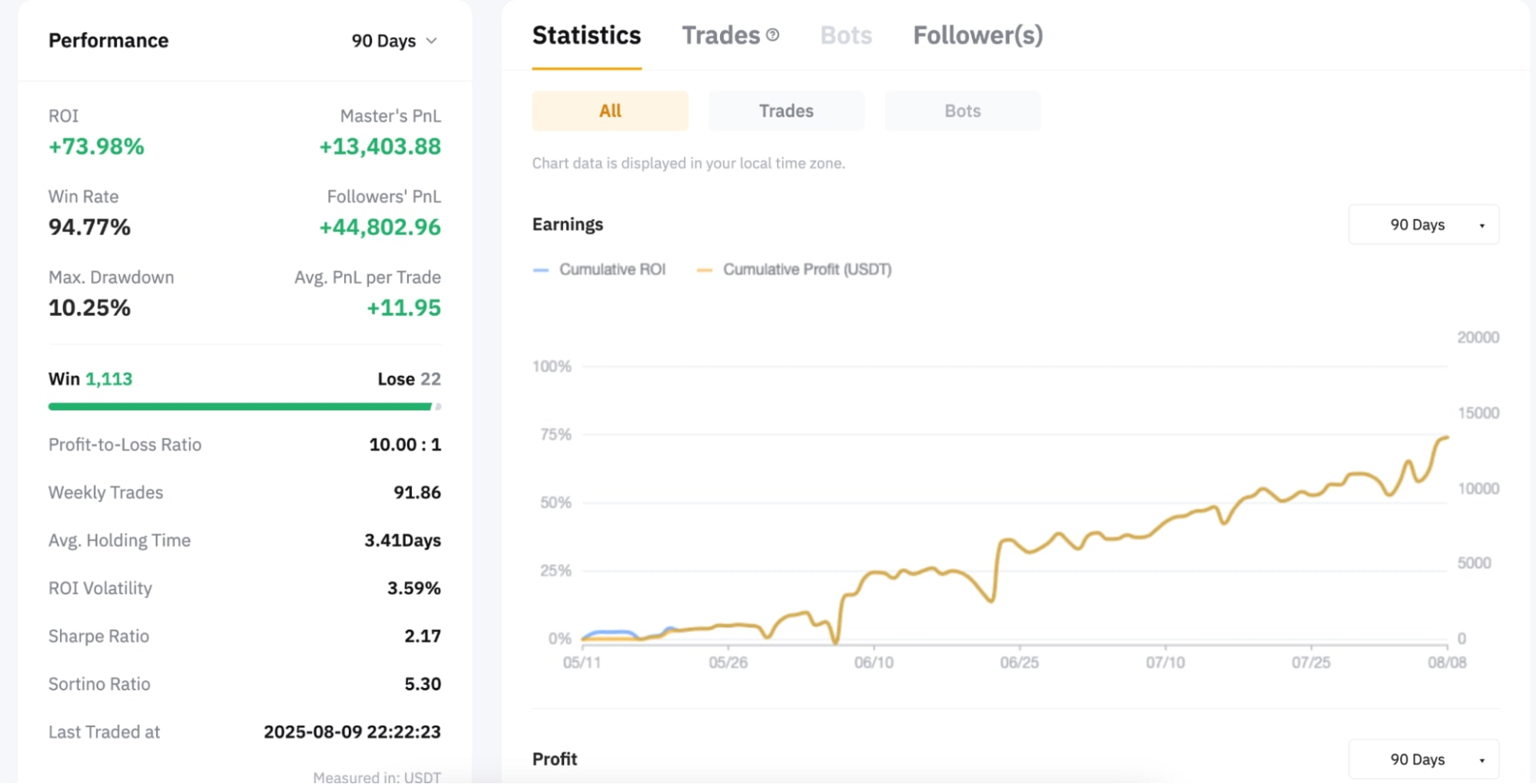1536x784 pixels.
Task: Click the Master's PnL value
Action: point(379,146)
